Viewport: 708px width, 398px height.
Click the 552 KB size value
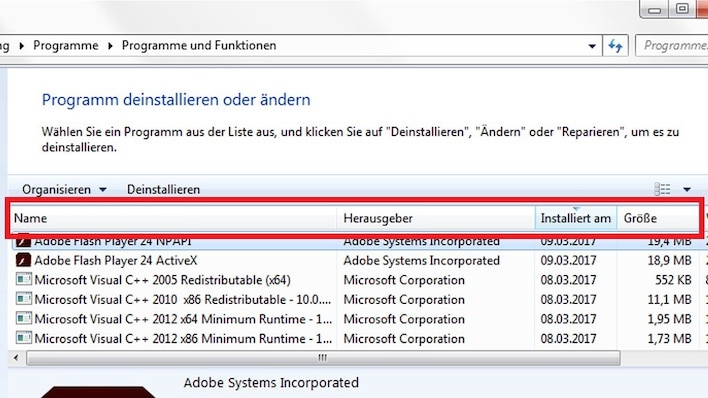coord(673,280)
